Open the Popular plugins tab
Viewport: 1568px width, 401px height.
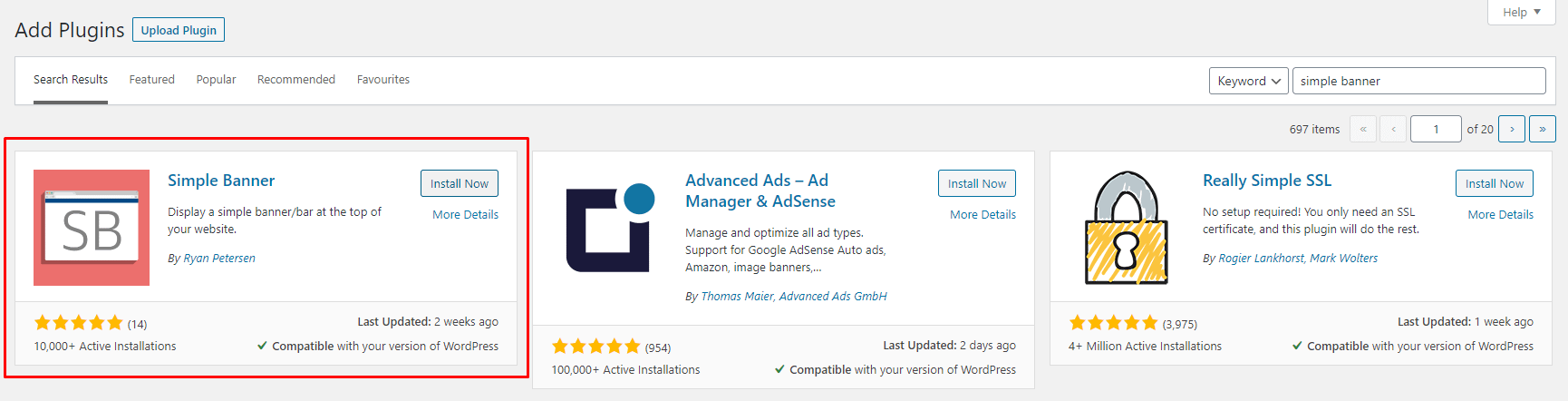click(x=216, y=80)
